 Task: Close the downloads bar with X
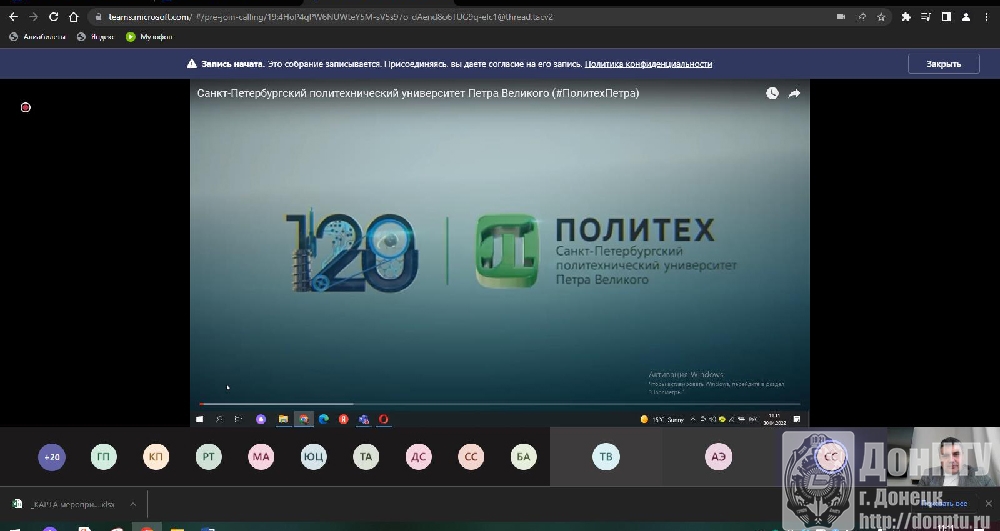coord(988,504)
